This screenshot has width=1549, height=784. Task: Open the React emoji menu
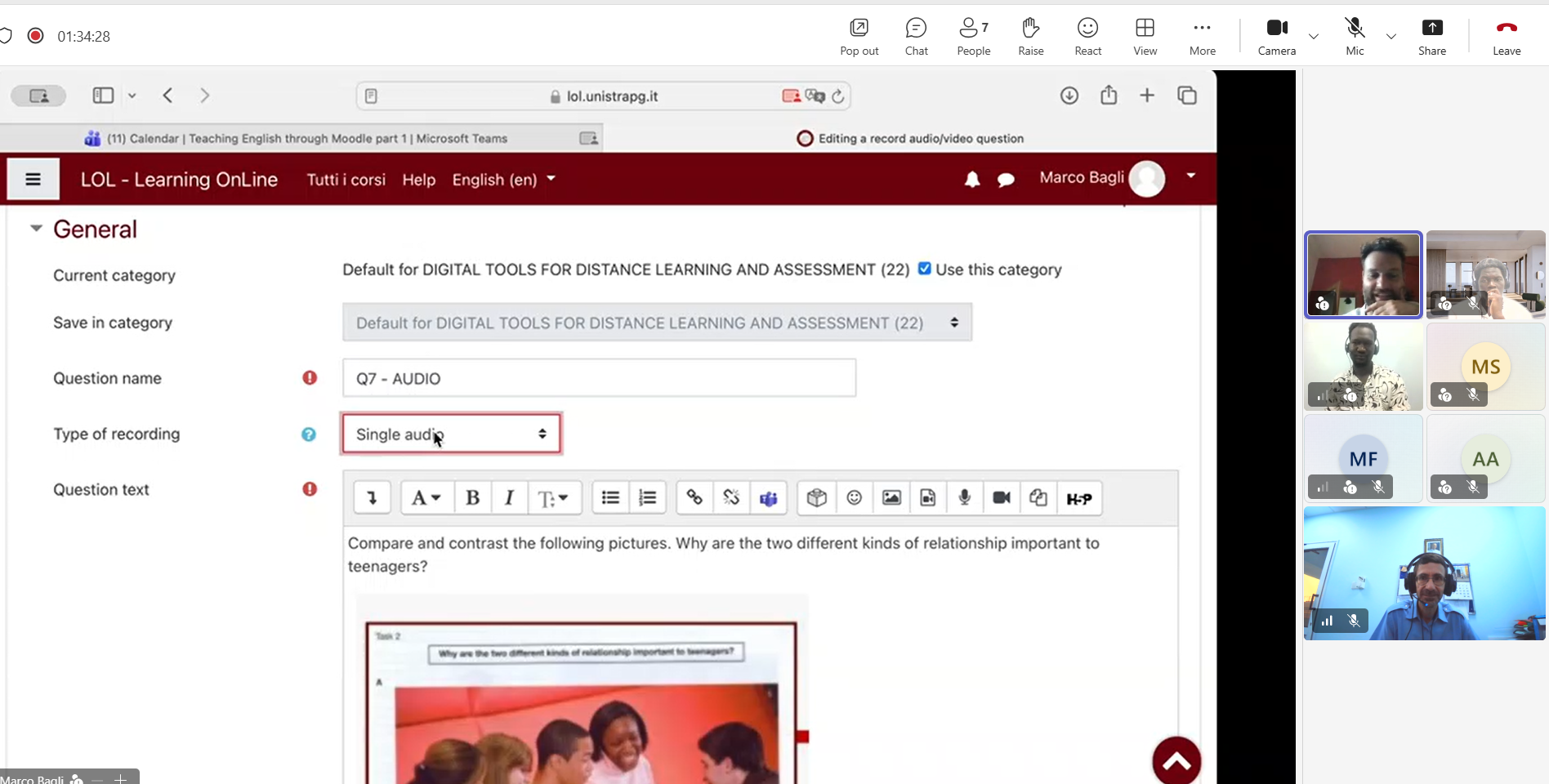coord(1087,37)
